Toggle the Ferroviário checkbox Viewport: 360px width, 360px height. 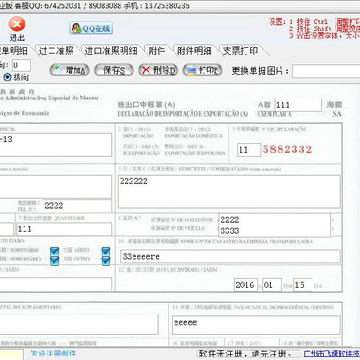click(x=54, y=260)
